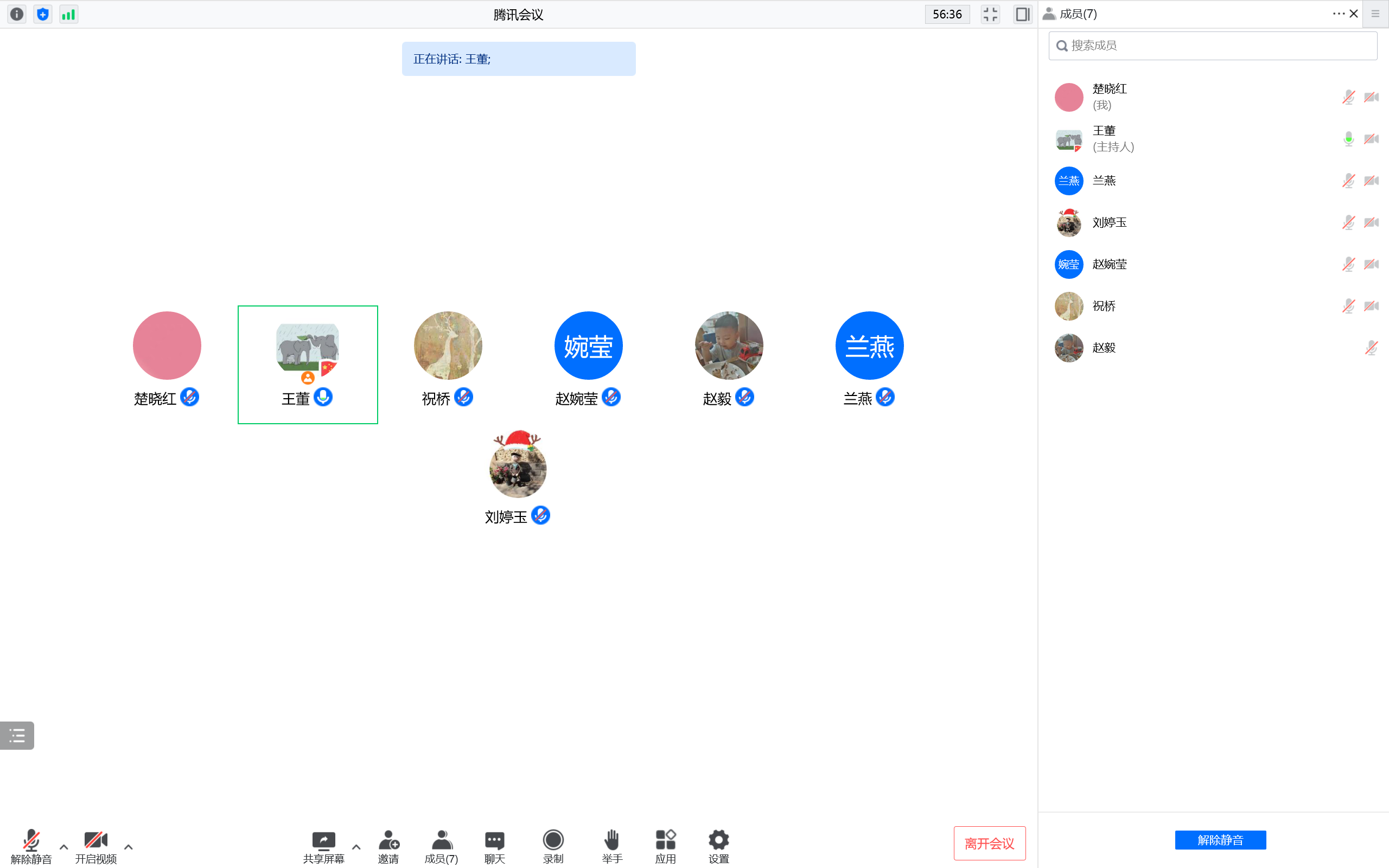The height and width of the screenshot is (868, 1389).
Task: Expand share screen options arrow
Action: coord(356,847)
